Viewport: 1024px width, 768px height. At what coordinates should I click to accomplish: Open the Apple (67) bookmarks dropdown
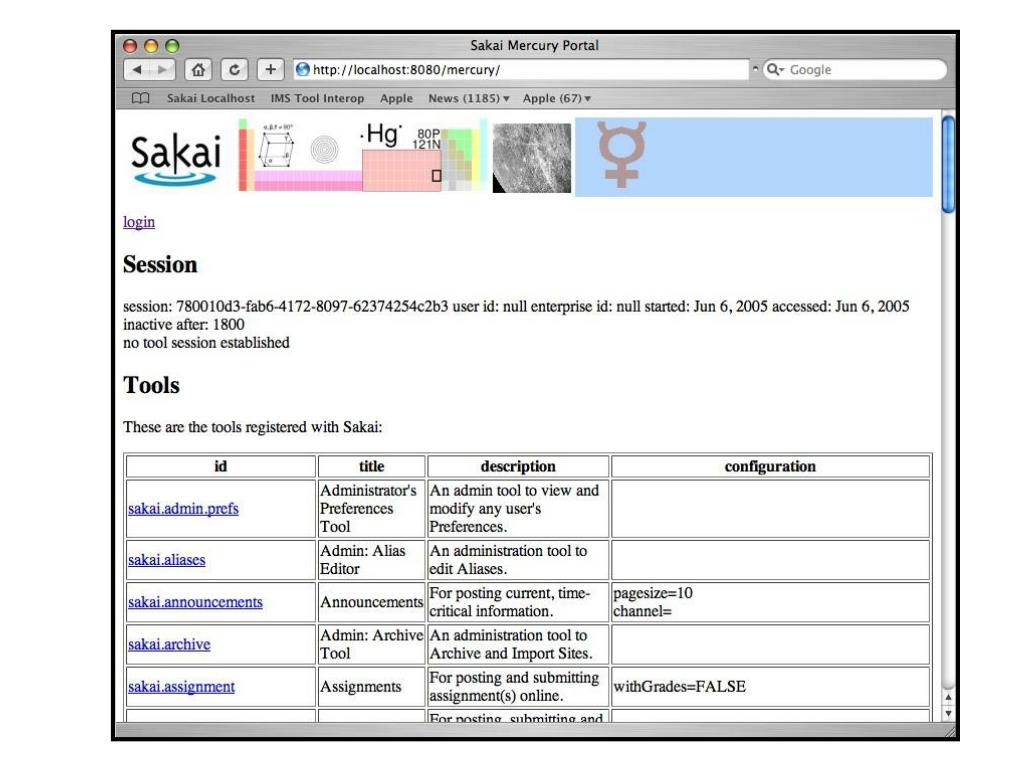(556, 98)
